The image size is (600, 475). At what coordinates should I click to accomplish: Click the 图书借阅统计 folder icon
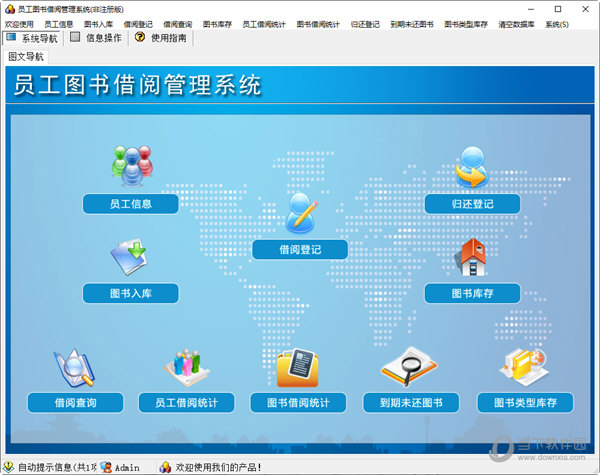[298, 367]
